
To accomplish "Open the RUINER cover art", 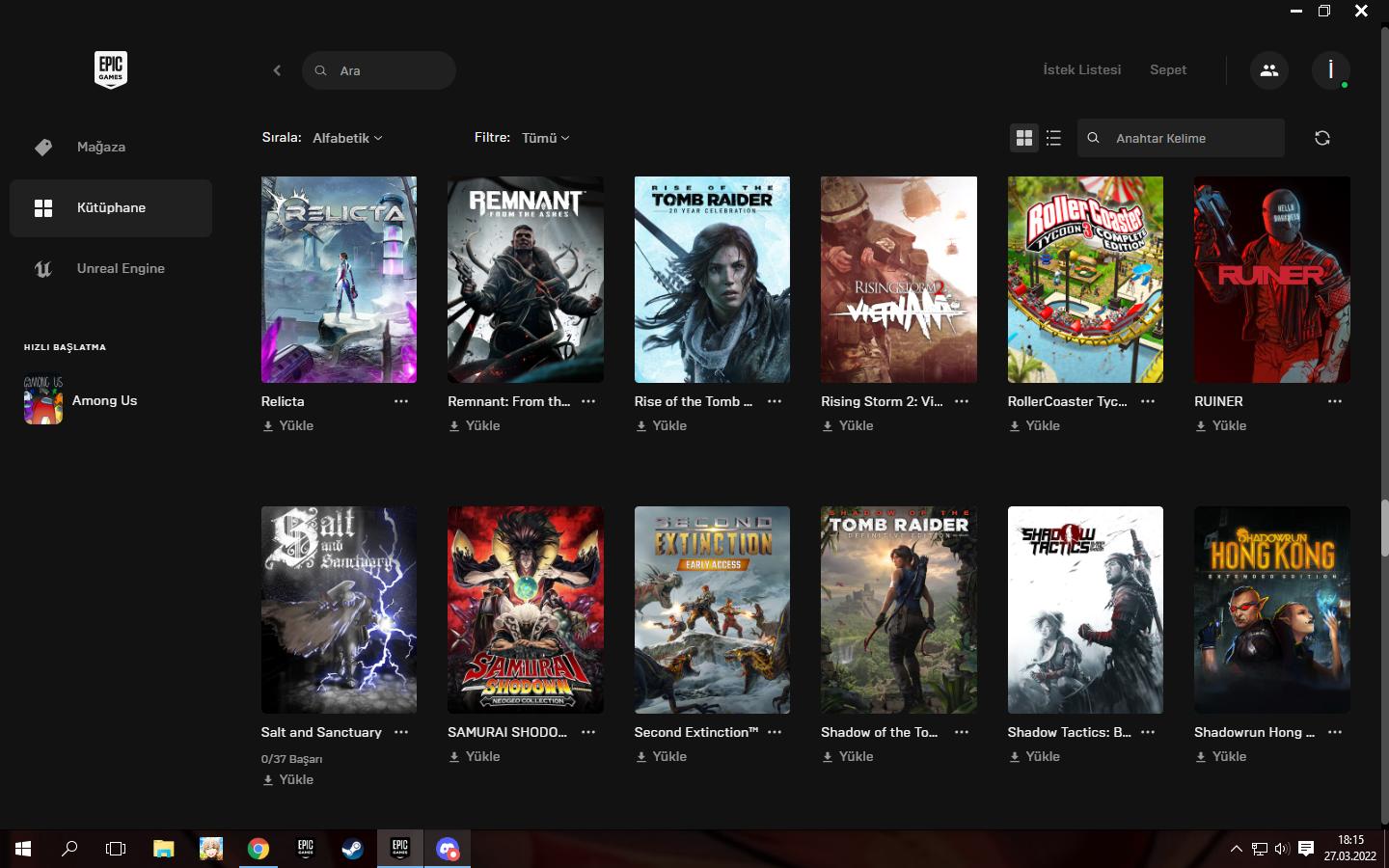I will click(1272, 280).
